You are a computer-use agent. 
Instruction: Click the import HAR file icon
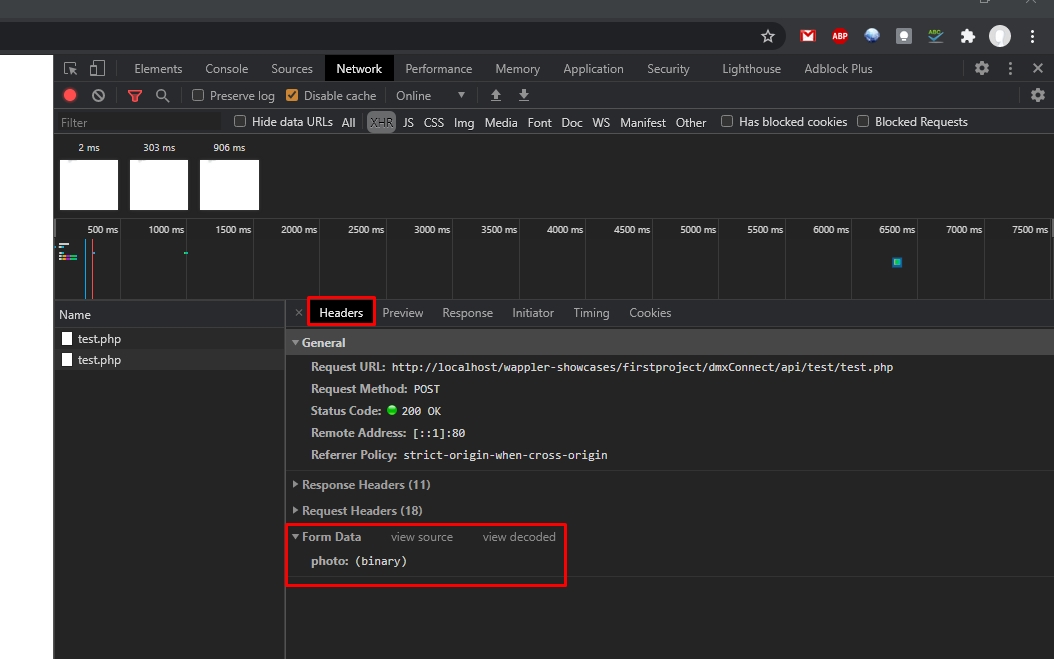tap(495, 96)
